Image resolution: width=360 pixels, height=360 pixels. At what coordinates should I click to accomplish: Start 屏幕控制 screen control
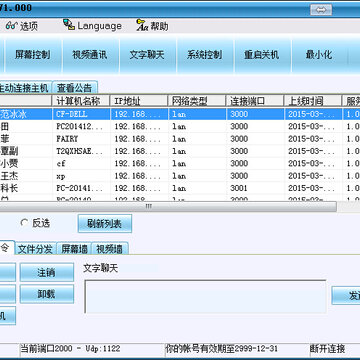click(32, 55)
